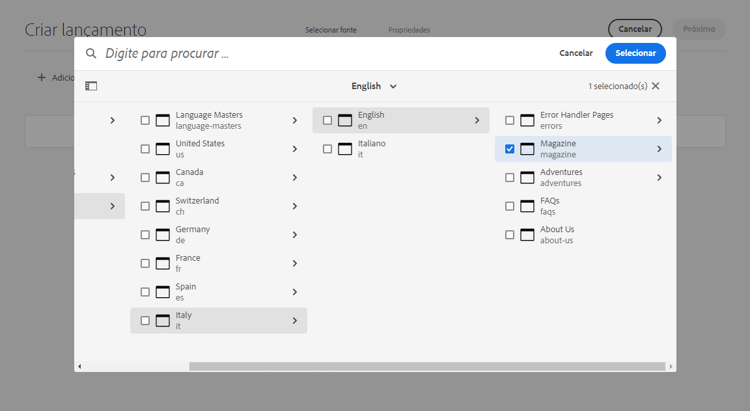Viewport: 750px width, 411px height.
Task: Click Cancelar in the picker dialog
Action: [576, 53]
